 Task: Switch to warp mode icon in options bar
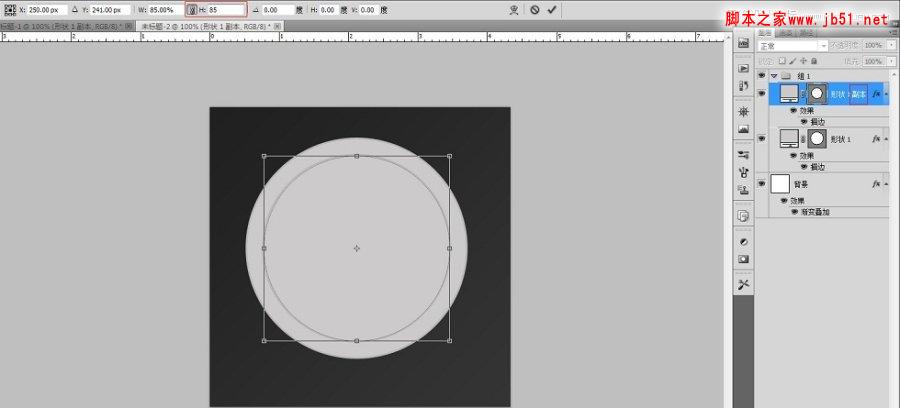coord(514,10)
